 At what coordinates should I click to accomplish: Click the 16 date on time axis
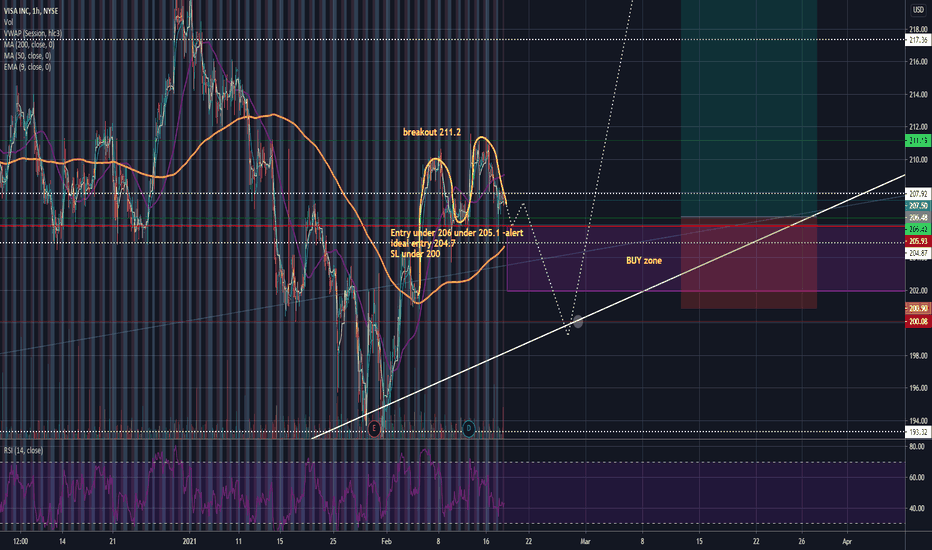tap(486, 542)
